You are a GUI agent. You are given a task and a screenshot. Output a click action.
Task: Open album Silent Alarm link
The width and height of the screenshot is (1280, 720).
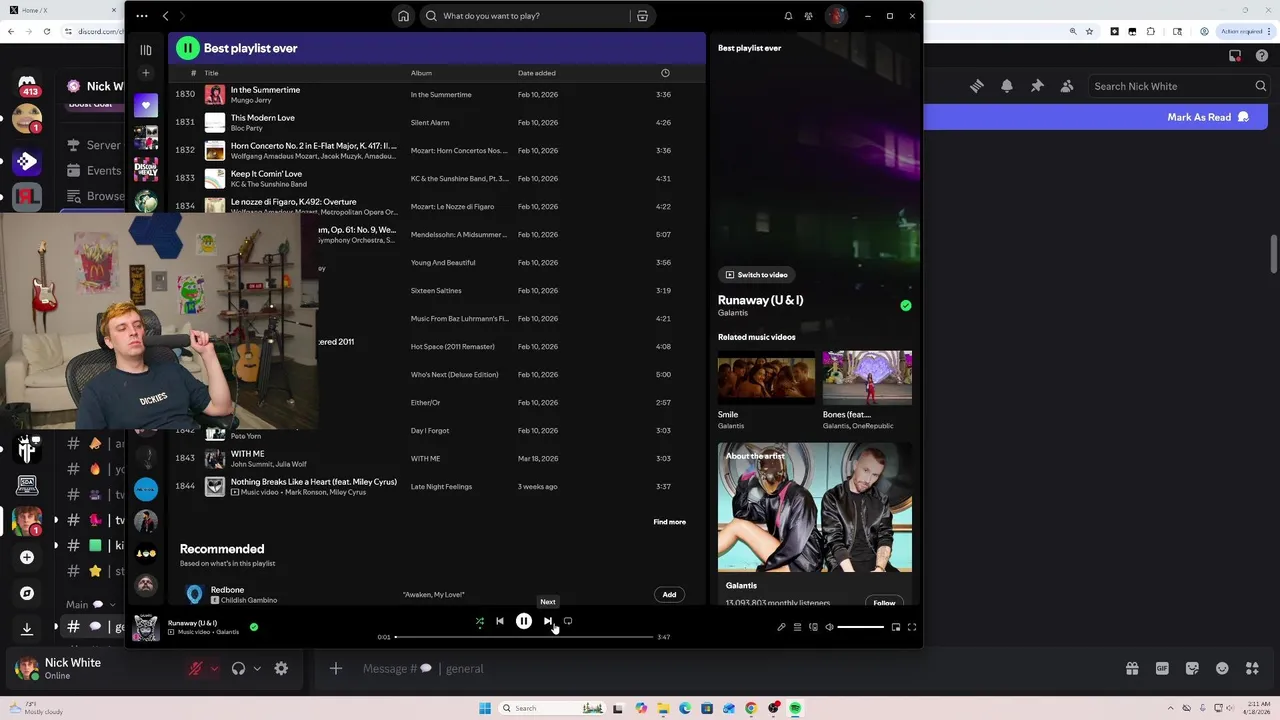click(x=430, y=123)
